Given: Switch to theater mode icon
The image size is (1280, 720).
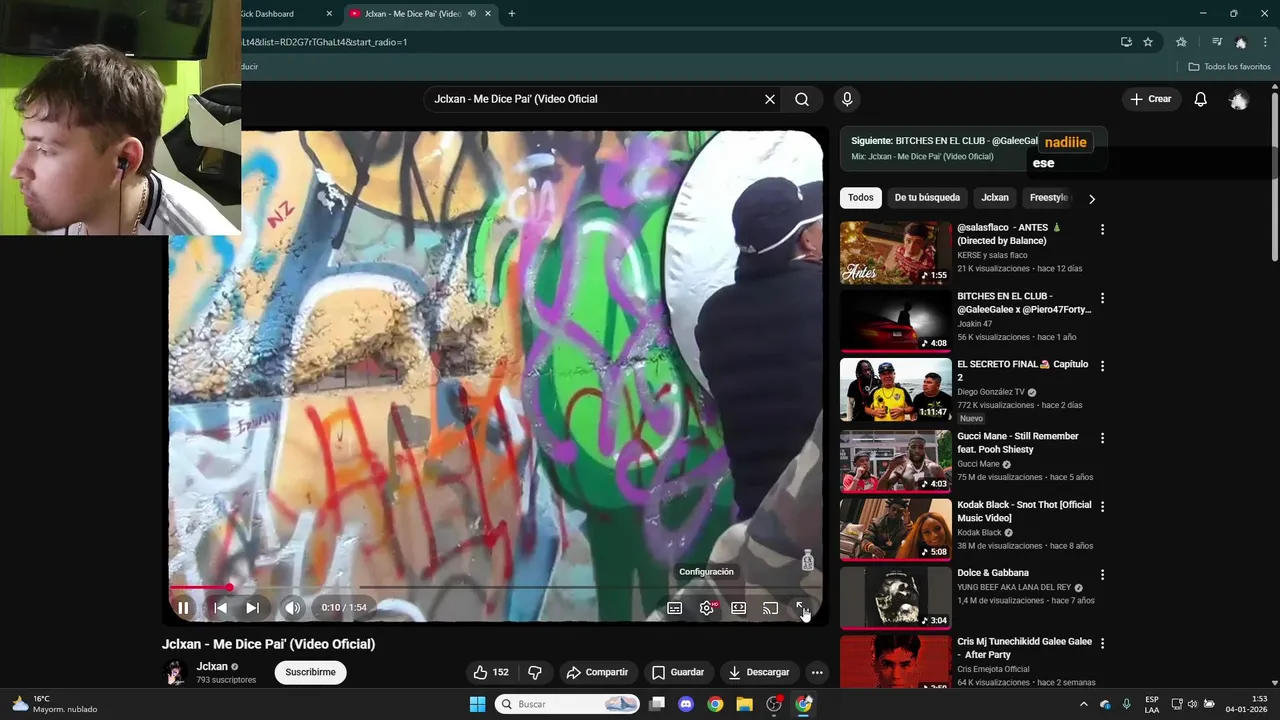Looking at the screenshot, I should coord(739,607).
